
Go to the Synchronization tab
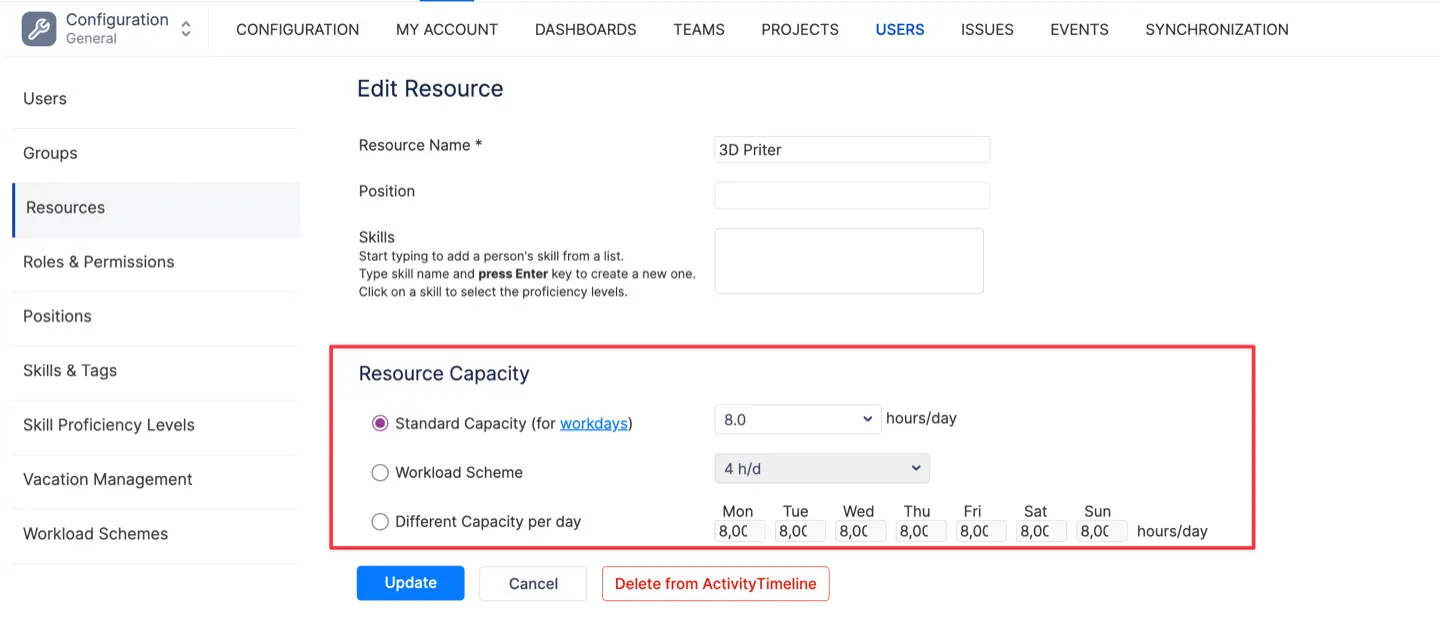(x=1216, y=29)
